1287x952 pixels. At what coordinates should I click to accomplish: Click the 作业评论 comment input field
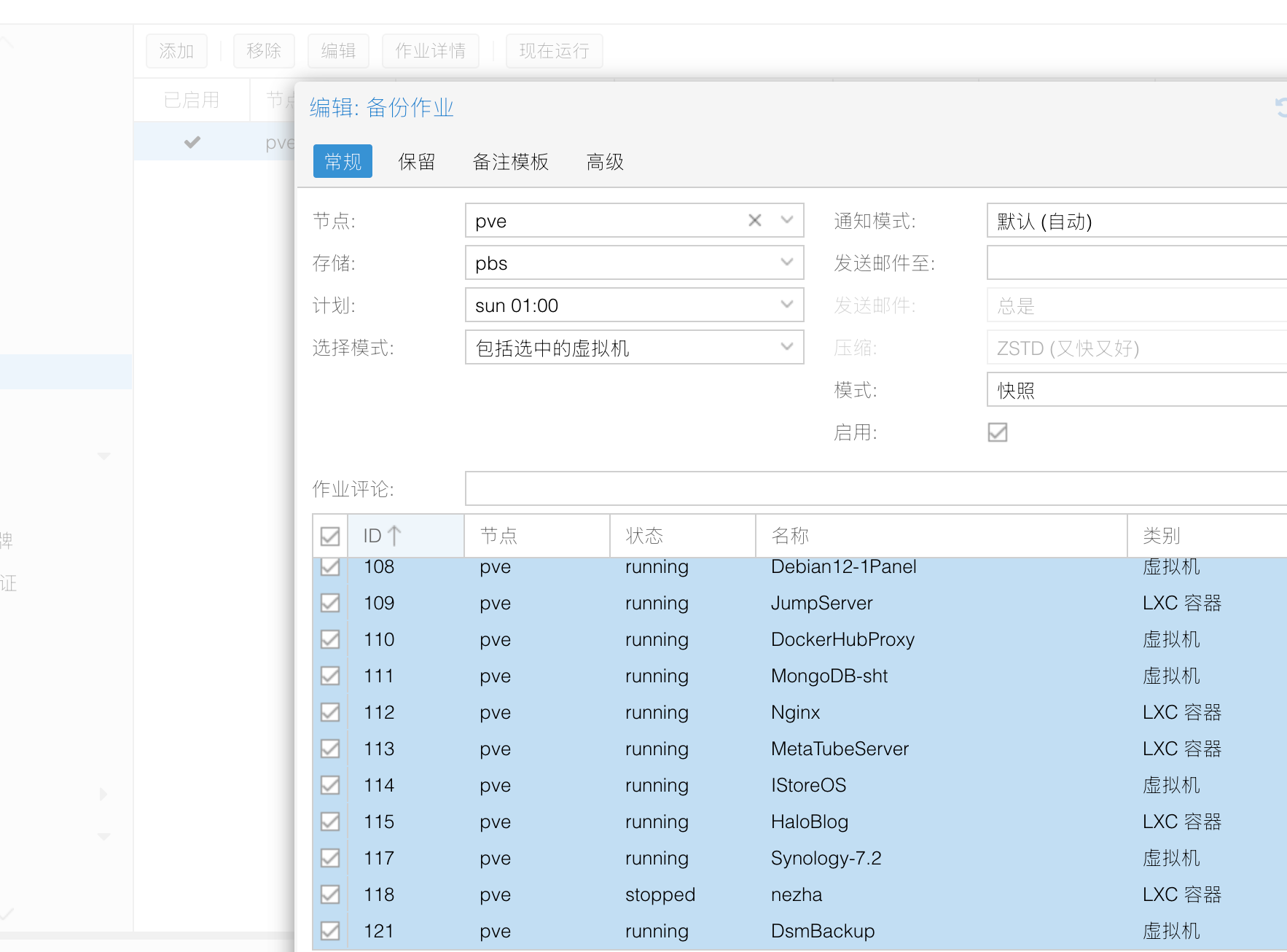click(875, 488)
